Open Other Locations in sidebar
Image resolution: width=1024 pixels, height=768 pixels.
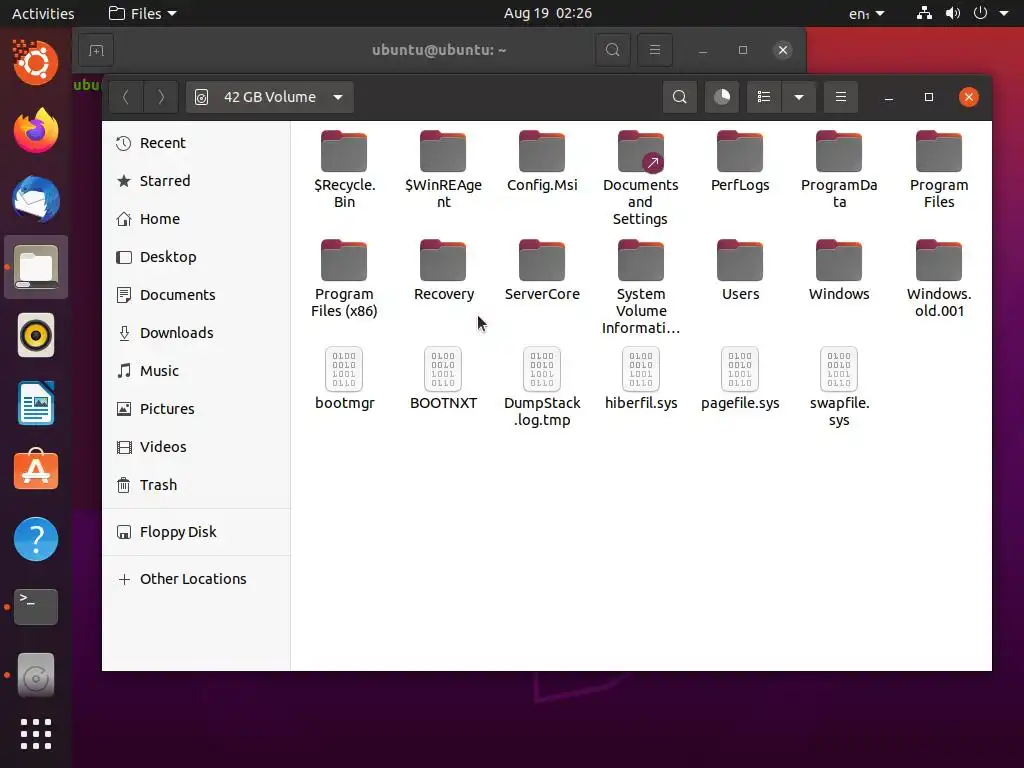tap(196, 579)
